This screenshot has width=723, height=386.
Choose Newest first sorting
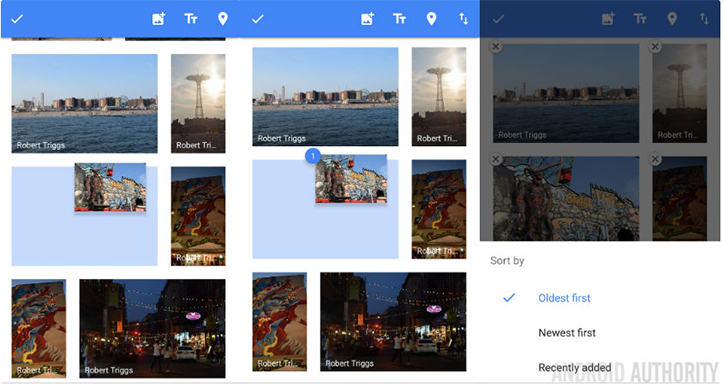(x=567, y=333)
